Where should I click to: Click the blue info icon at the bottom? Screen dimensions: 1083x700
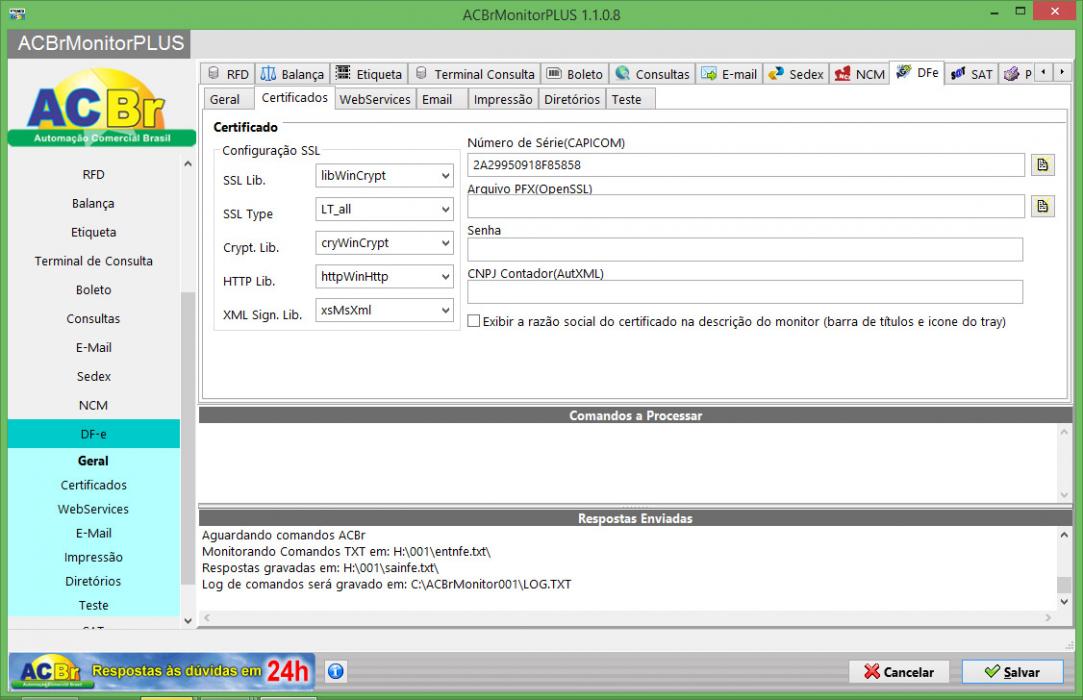click(336, 671)
